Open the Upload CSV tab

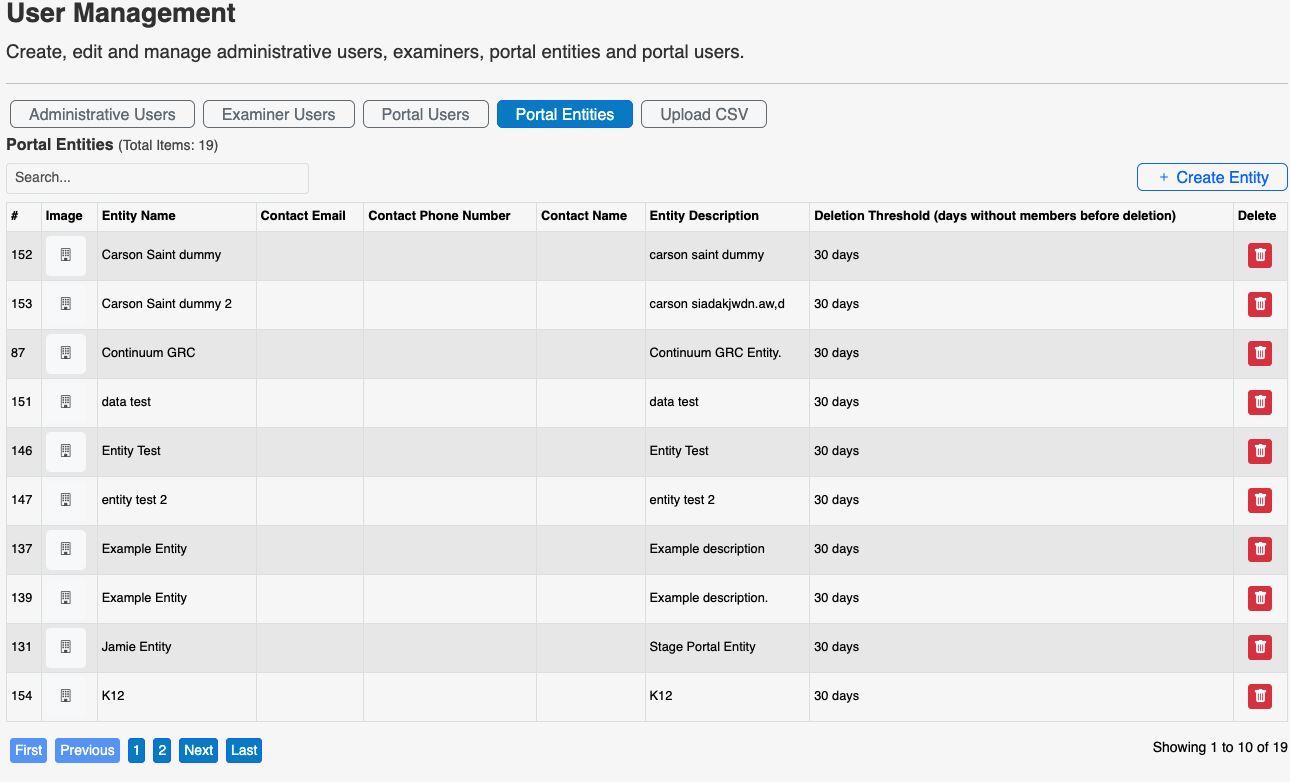[703, 114]
